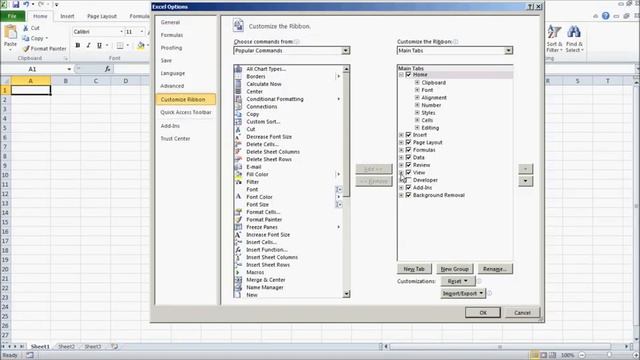Click the move down arrow button
640x360 pixels.
coord(526,181)
